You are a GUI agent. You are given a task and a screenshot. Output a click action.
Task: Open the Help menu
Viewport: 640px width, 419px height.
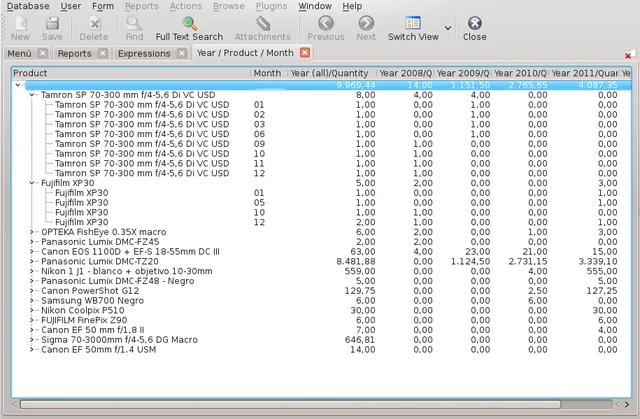[x=352, y=6]
